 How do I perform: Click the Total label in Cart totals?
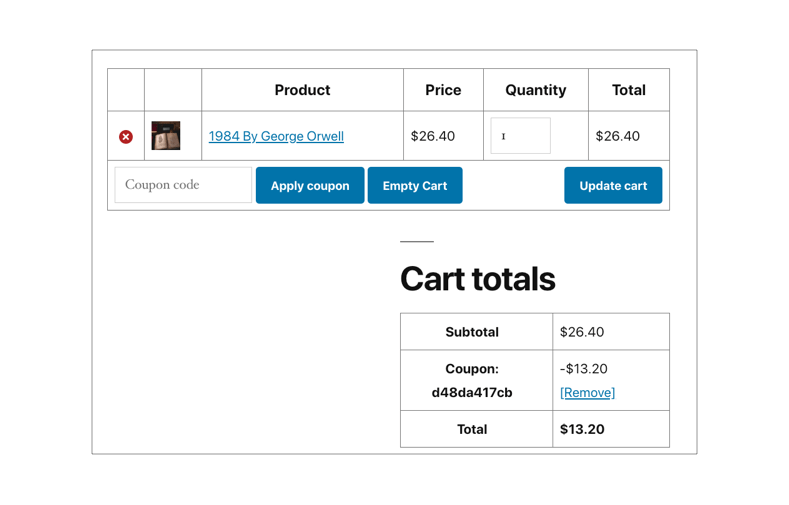click(472, 429)
